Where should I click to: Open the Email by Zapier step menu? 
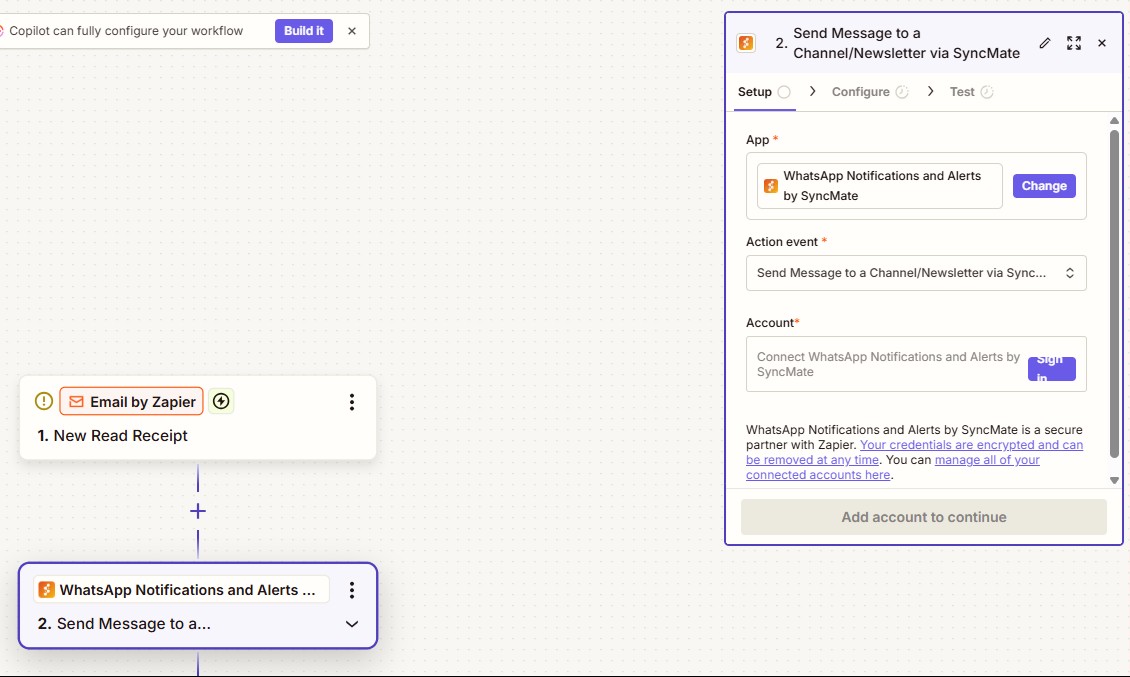(352, 402)
